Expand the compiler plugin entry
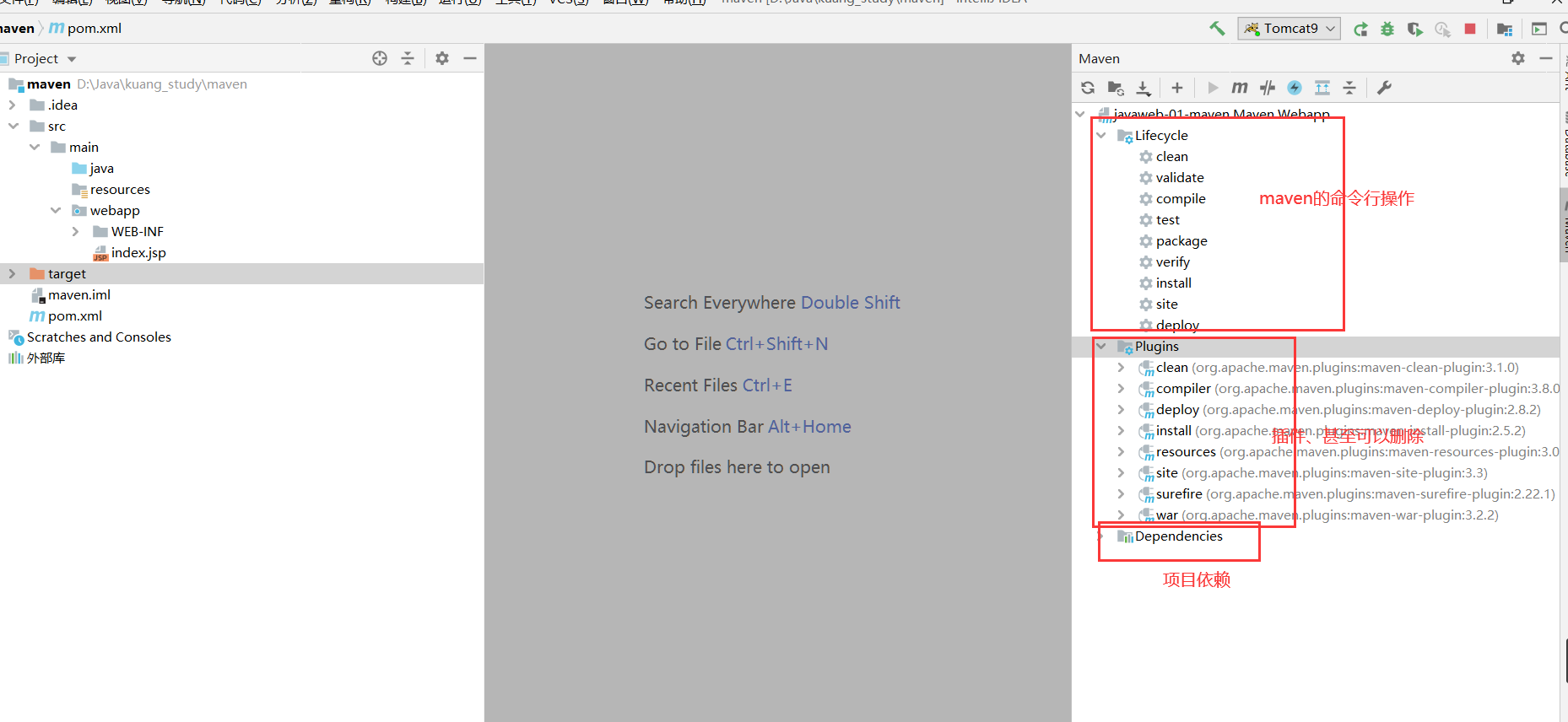1568x722 pixels. point(1121,389)
